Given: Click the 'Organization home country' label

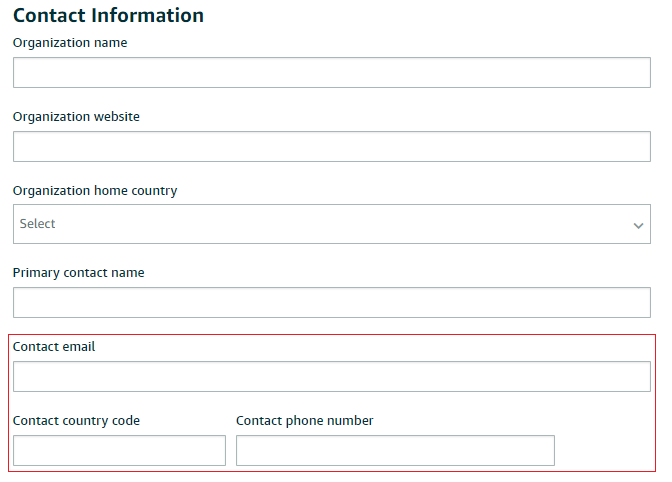Looking at the screenshot, I should 95,191.
